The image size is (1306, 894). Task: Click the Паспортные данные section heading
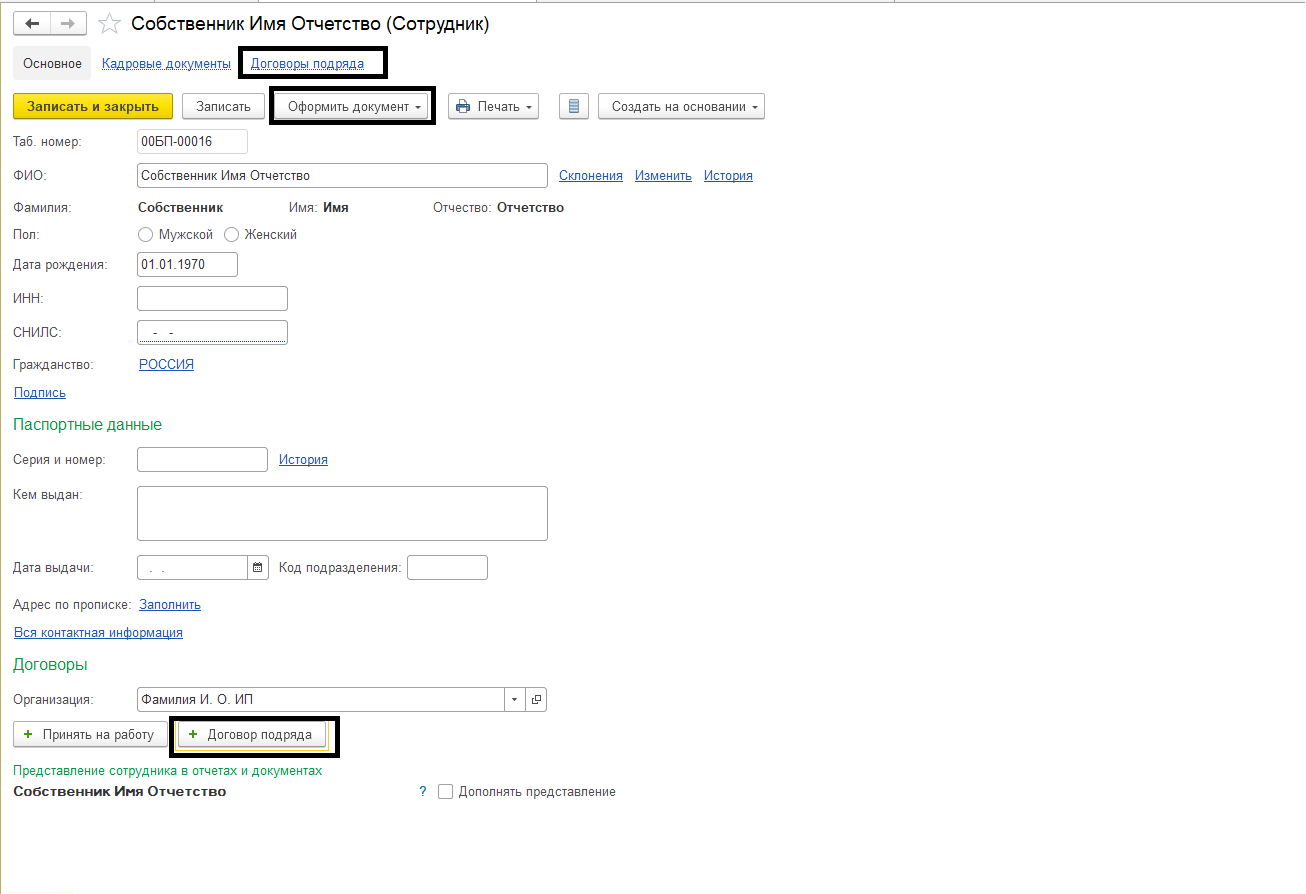pos(88,425)
